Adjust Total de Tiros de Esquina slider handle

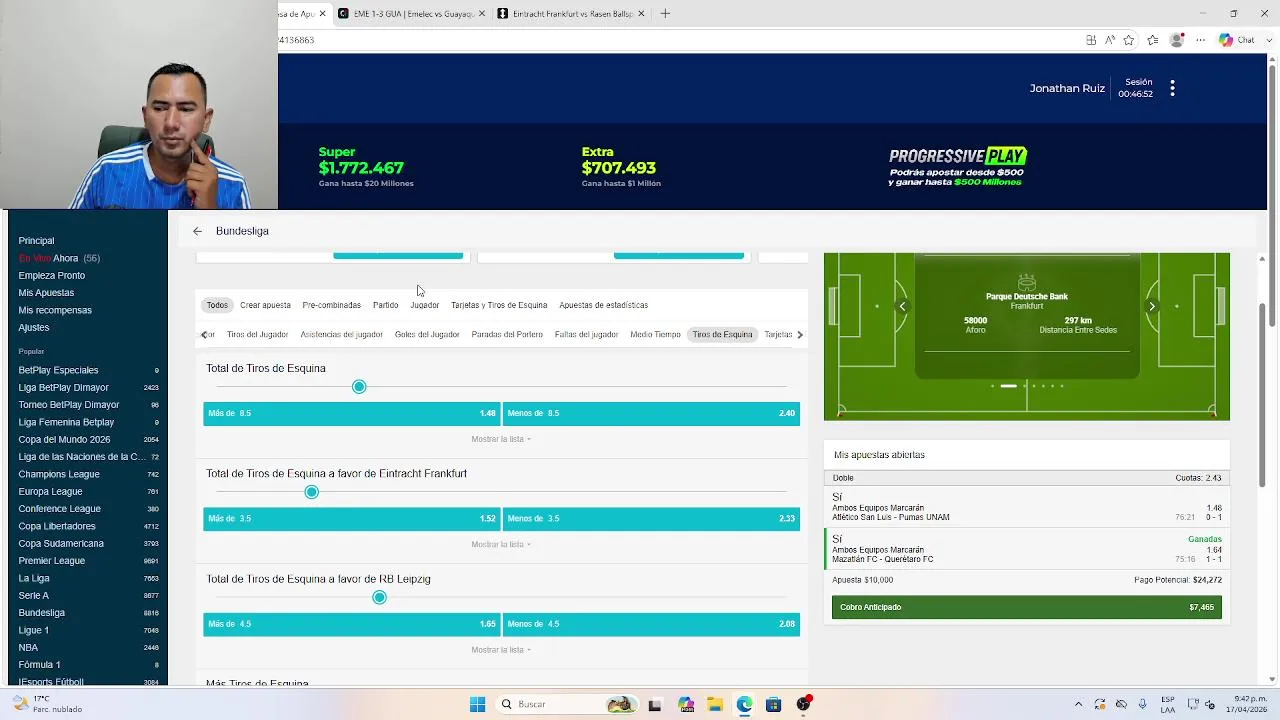(x=359, y=387)
